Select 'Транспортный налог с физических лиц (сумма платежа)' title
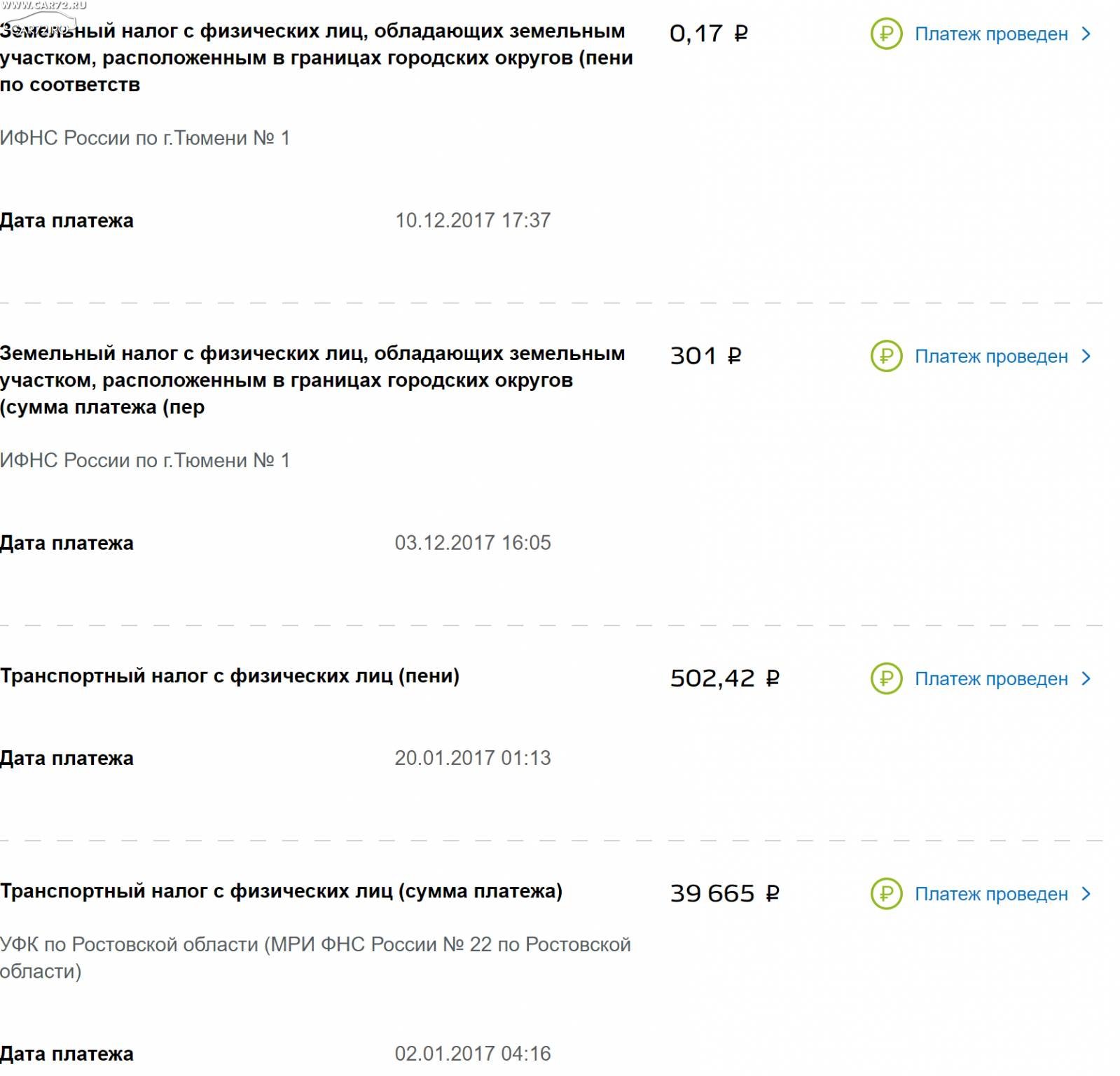 coord(281,891)
